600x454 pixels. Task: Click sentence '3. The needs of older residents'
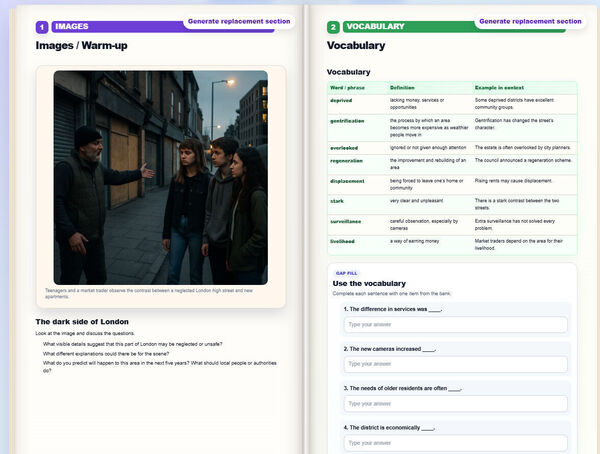(403, 388)
